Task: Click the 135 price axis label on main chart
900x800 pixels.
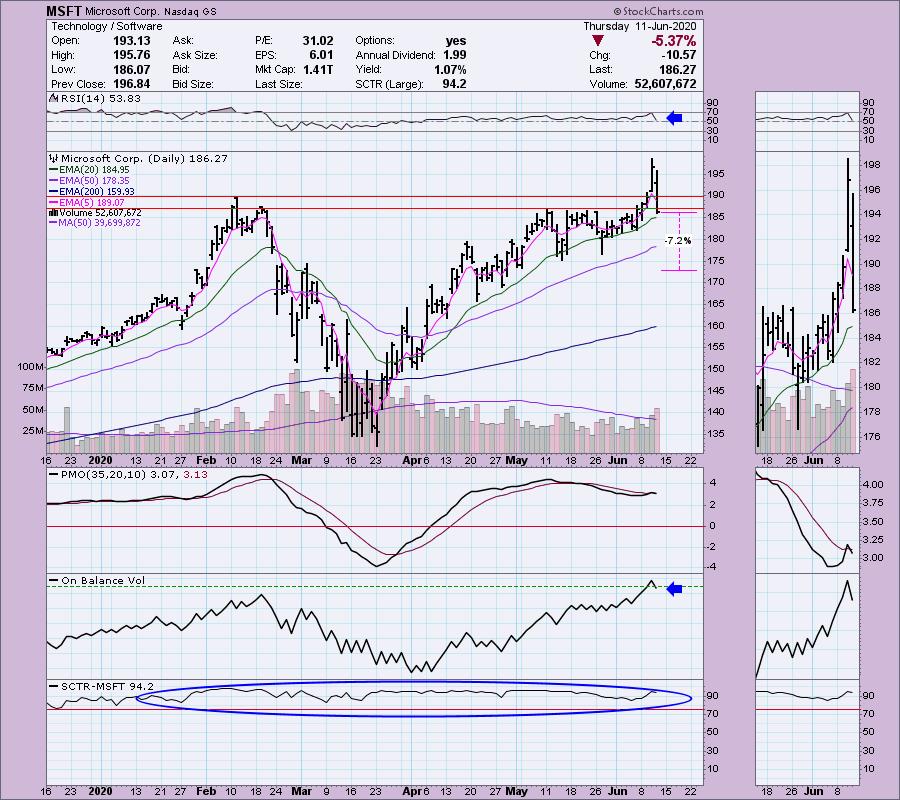Action: (715, 434)
